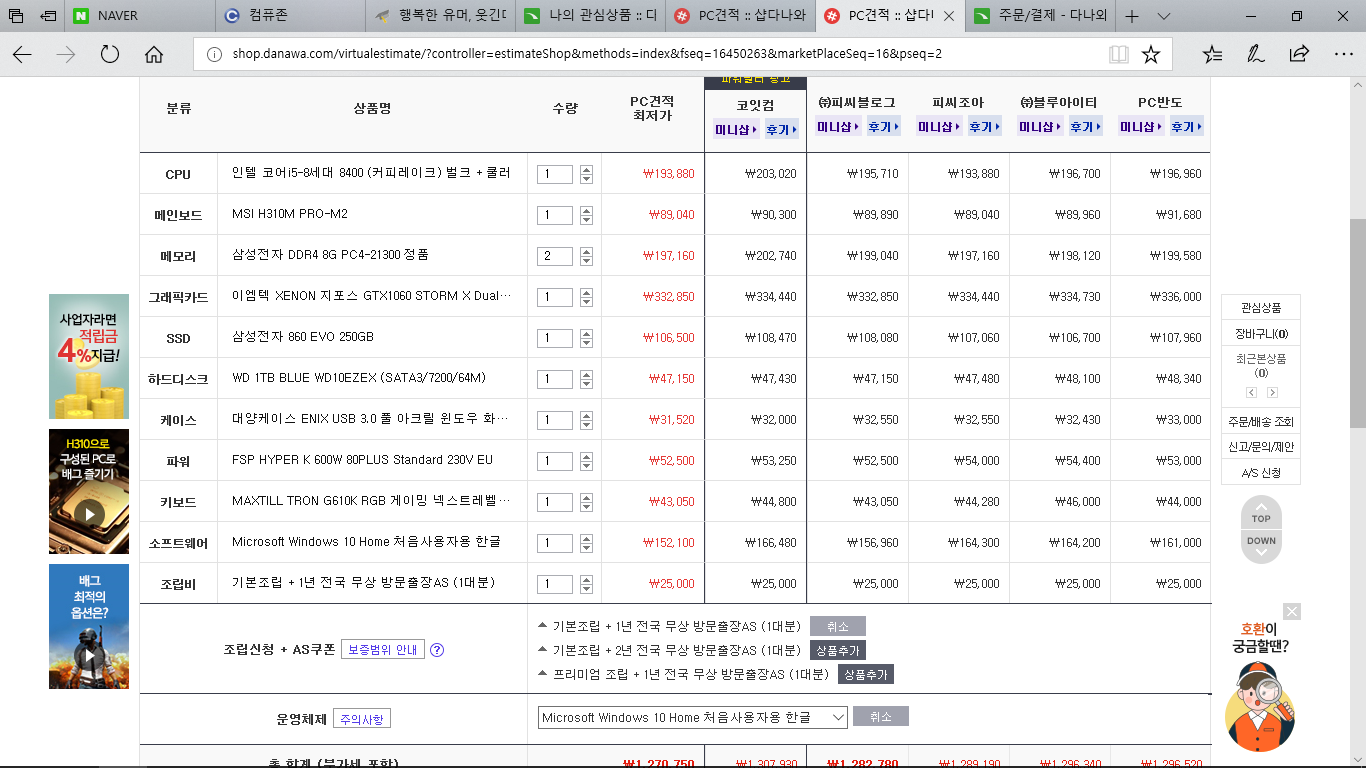Open the browser home page
This screenshot has width=1366, height=768.
coord(154,54)
